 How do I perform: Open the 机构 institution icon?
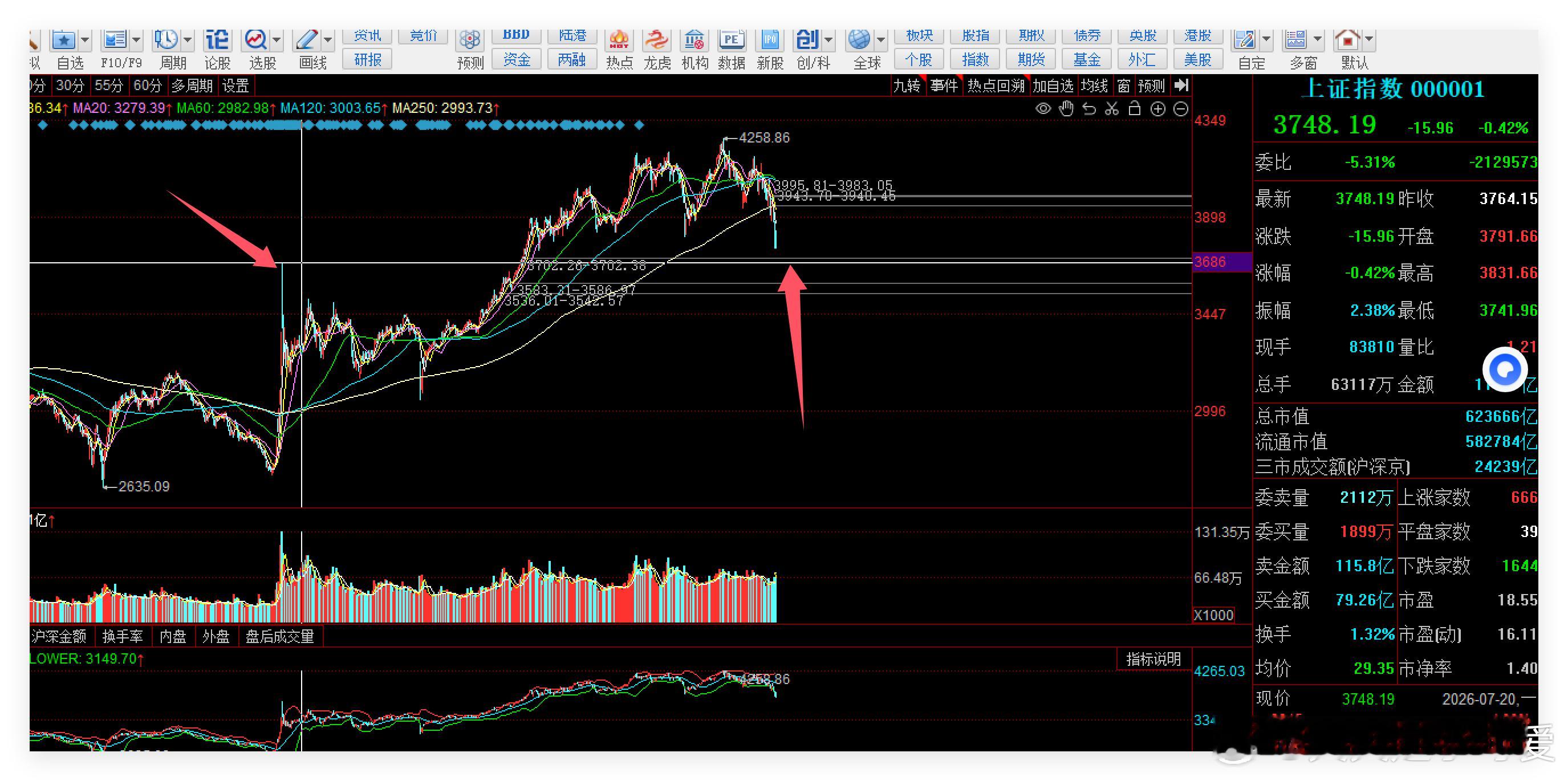tap(694, 41)
